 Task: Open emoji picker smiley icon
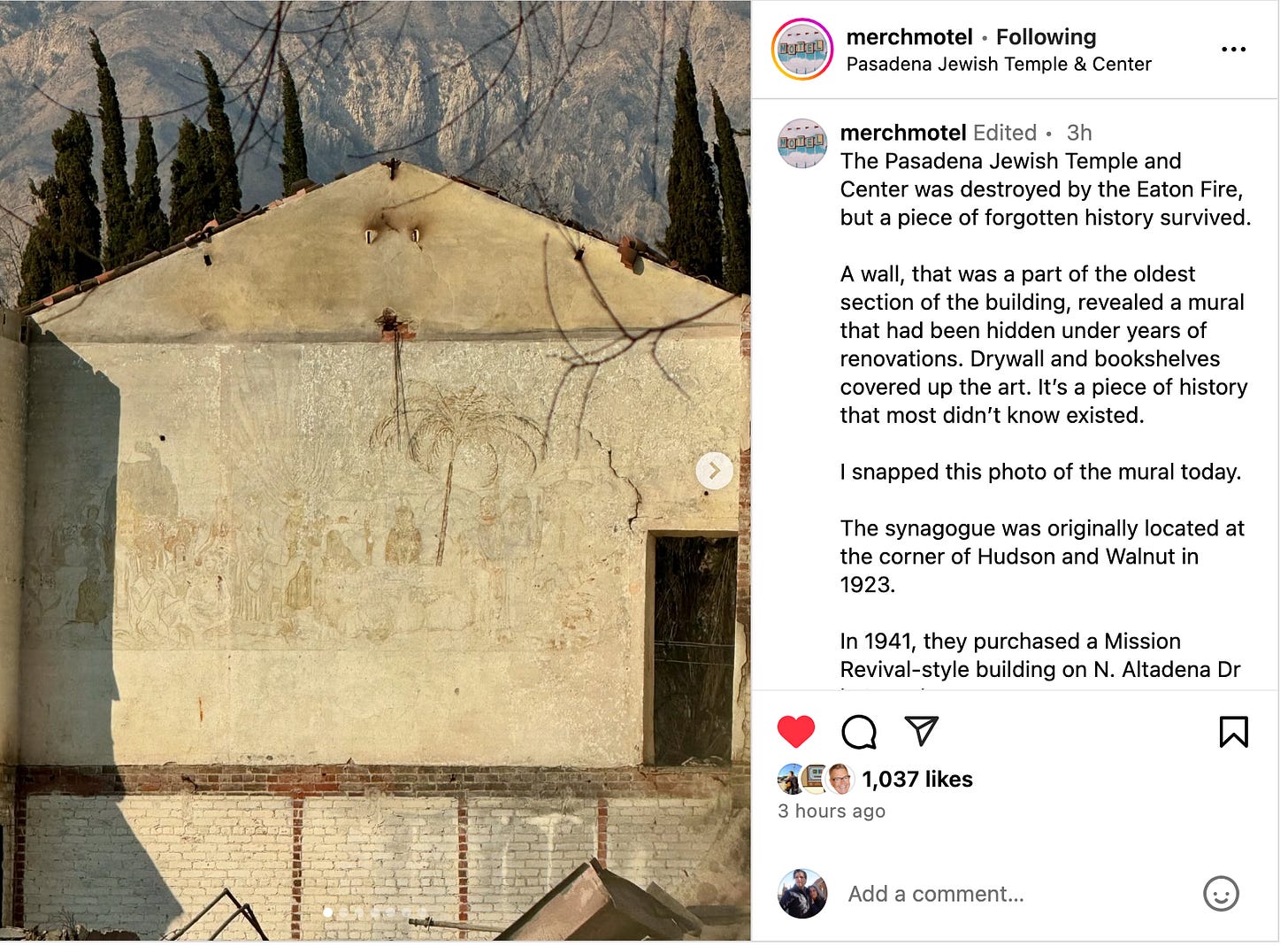click(x=1221, y=894)
